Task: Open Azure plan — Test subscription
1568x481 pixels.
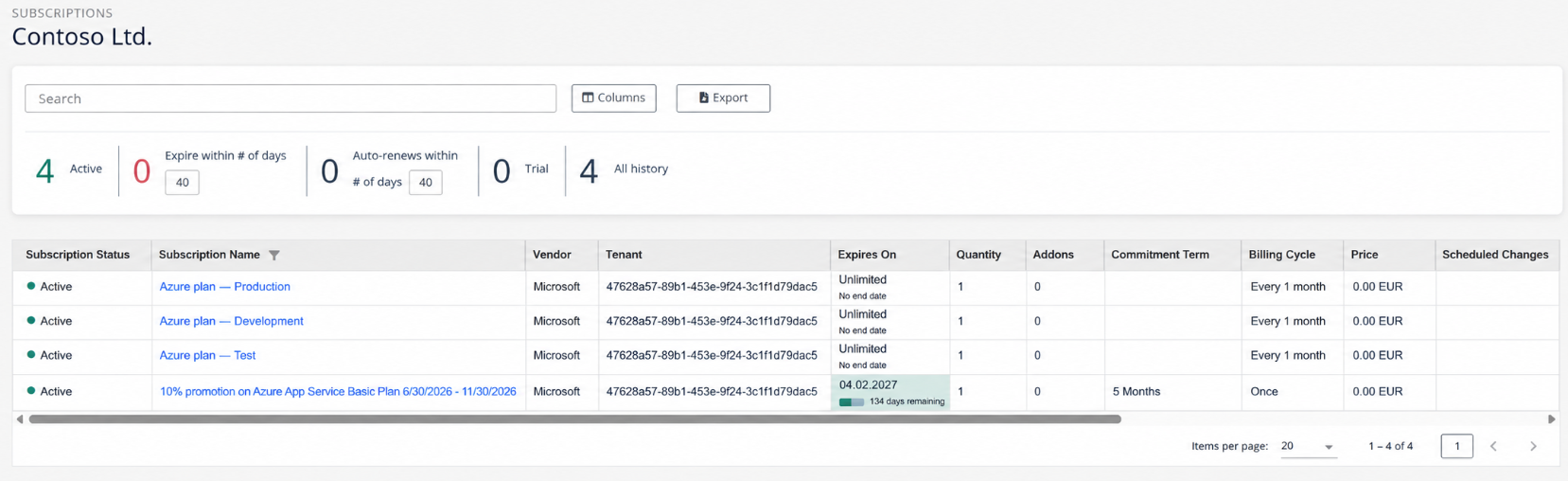Action: pyautogui.click(x=207, y=355)
